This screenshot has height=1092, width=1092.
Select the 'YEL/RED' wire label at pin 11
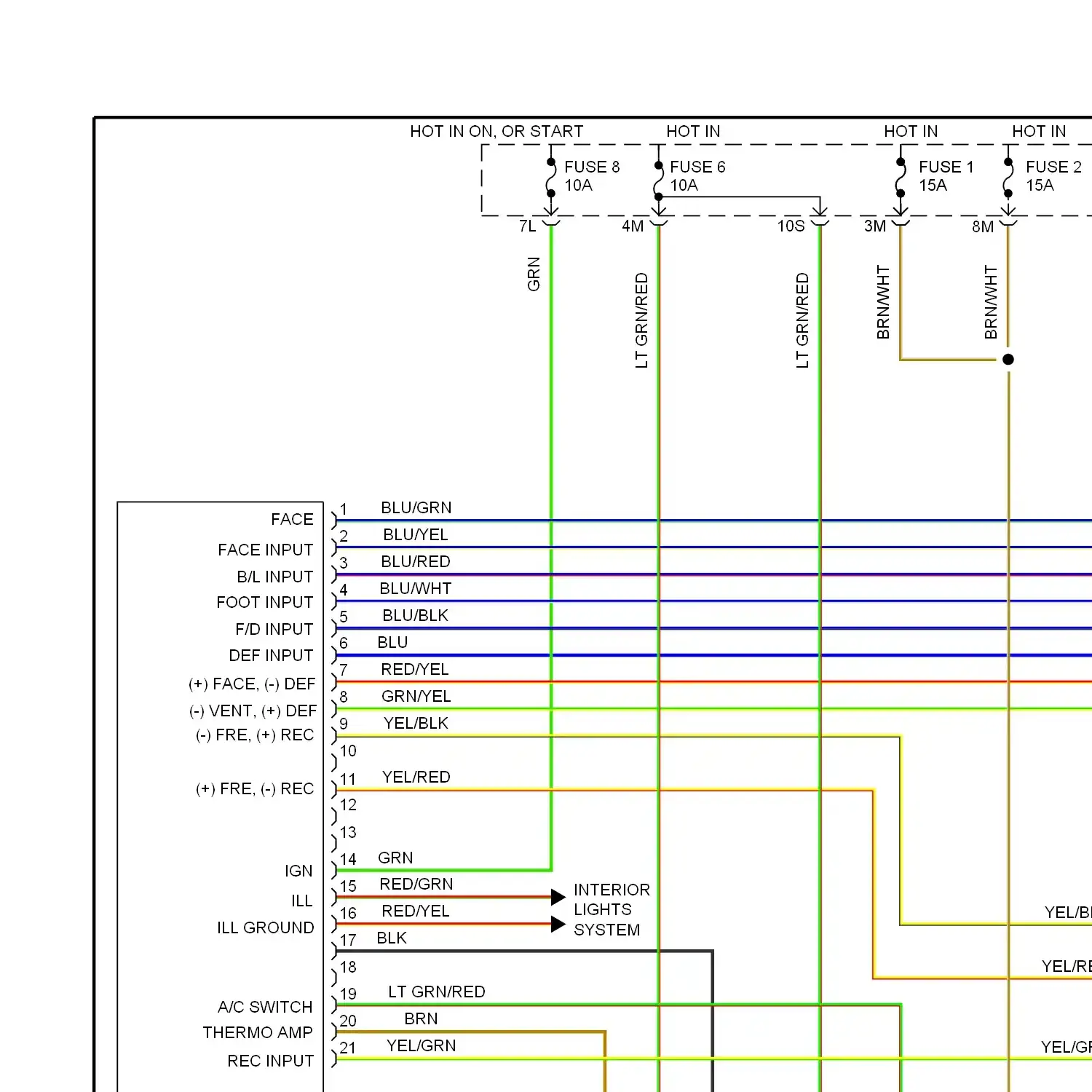[416, 778]
